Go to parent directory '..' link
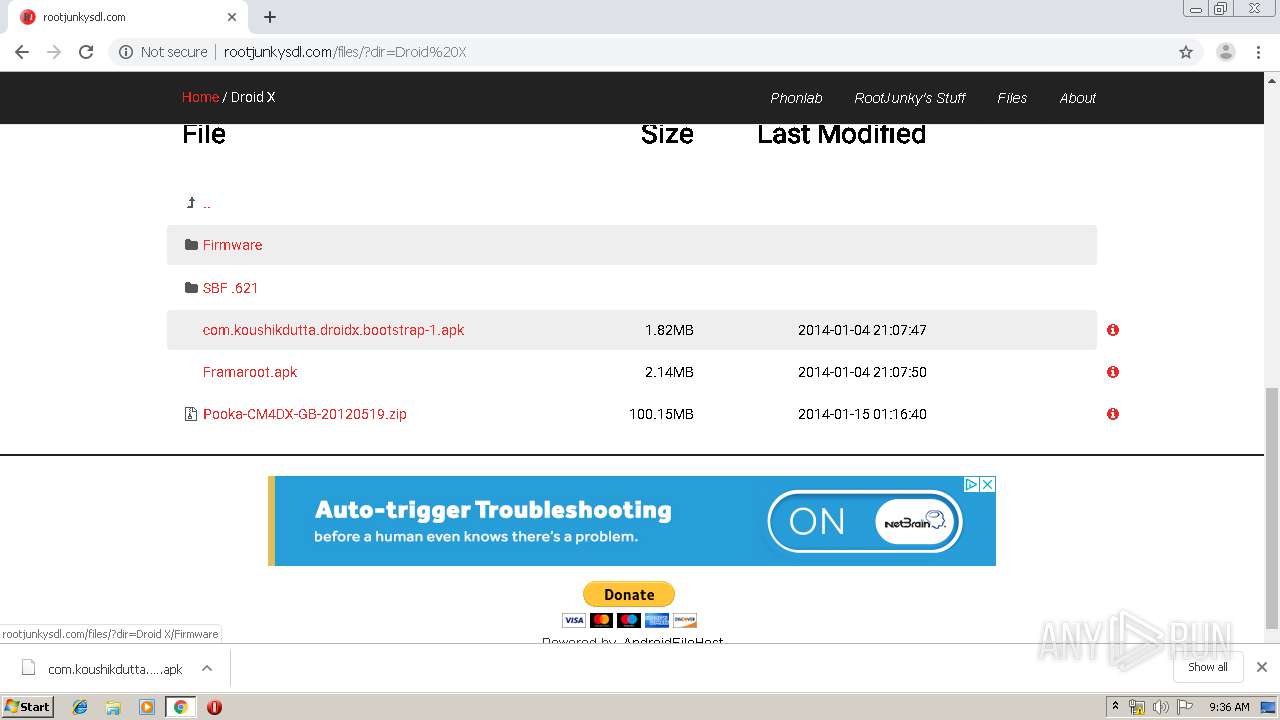This screenshot has width=1280, height=720. 207,203
